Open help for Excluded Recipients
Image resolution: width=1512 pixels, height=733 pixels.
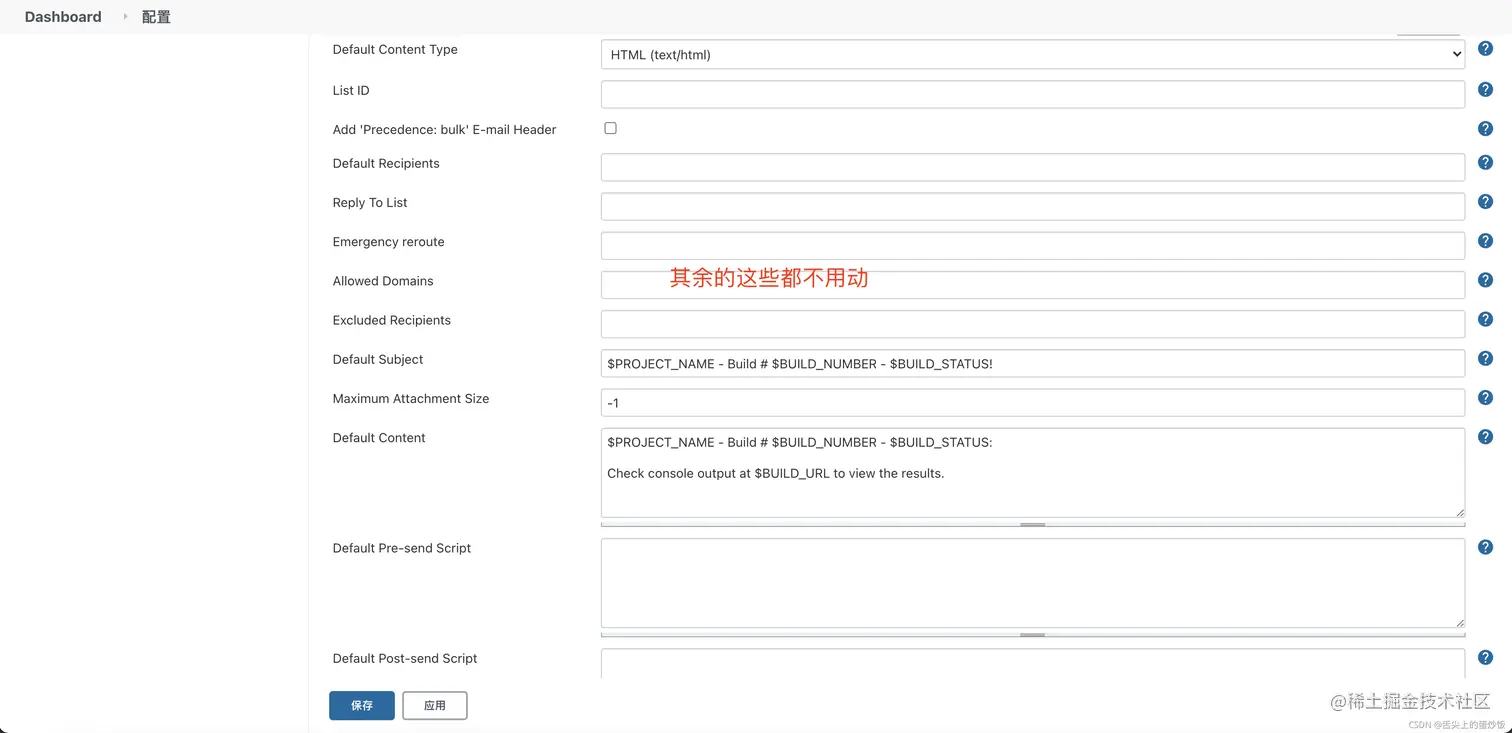(x=1485, y=319)
